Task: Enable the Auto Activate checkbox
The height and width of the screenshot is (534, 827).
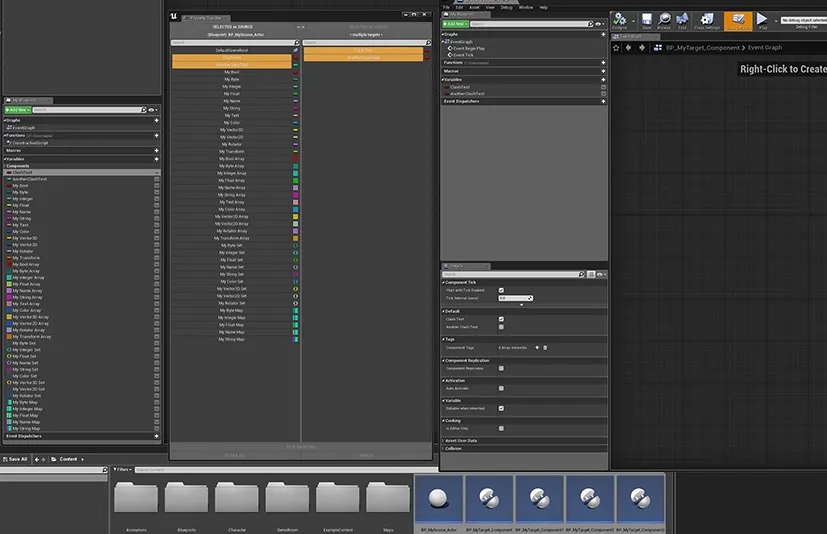Action: pos(501,388)
